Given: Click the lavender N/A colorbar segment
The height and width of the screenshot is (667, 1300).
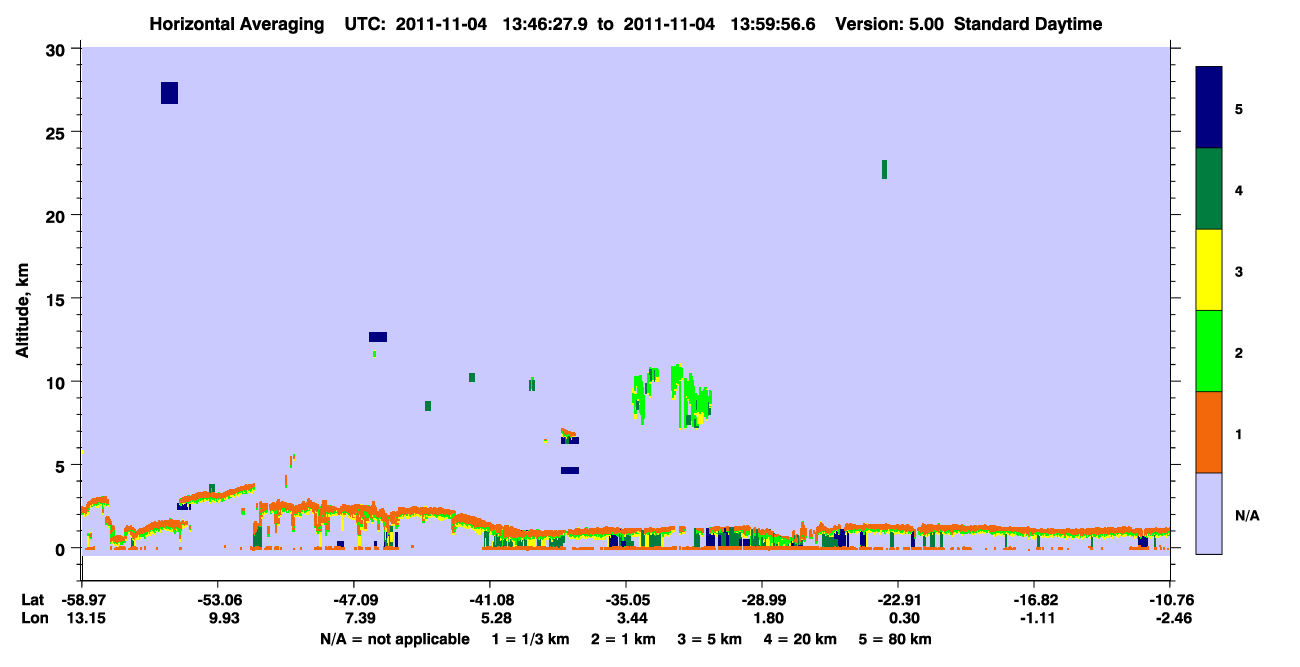Looking at the screenshot, I should tap(1209, 513).
